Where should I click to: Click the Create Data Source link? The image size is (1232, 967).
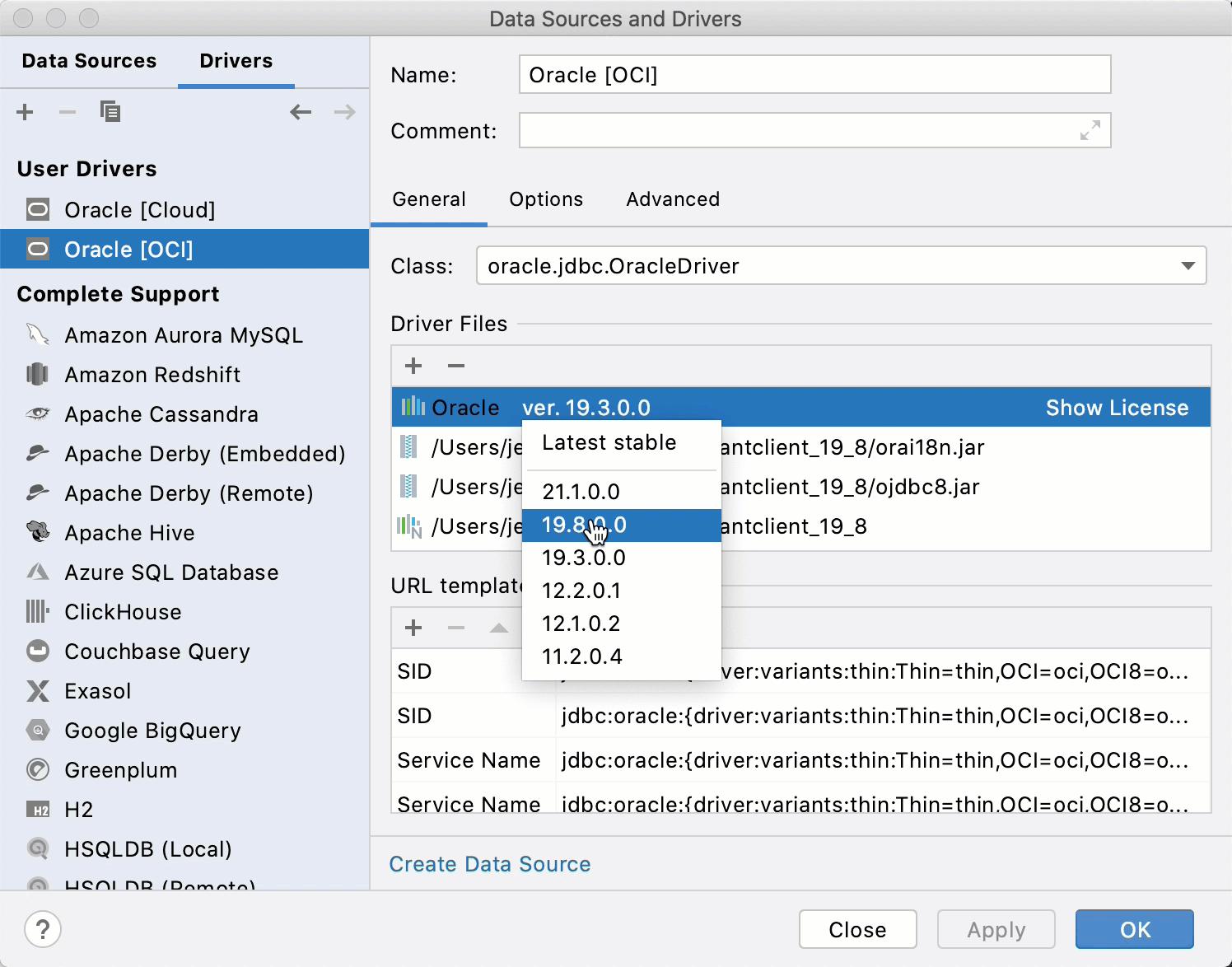(490, 864)
